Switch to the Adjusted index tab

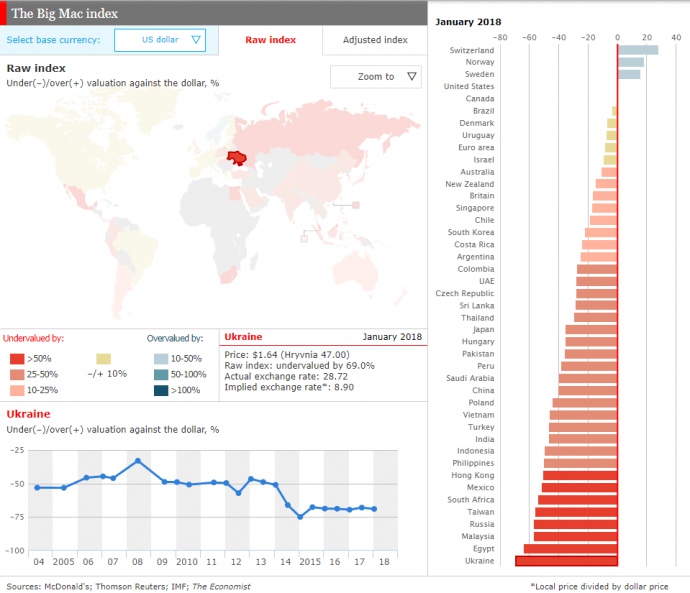point(375,40)
